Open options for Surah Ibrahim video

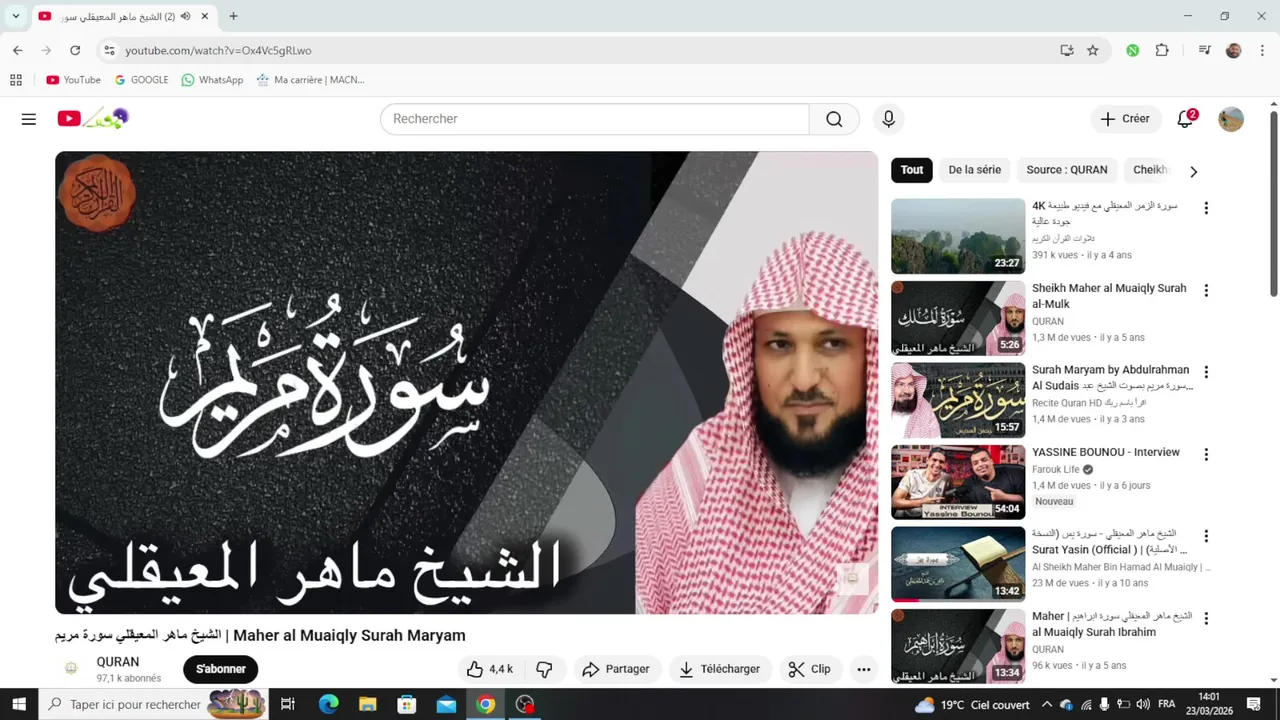tap(1206, 618)
